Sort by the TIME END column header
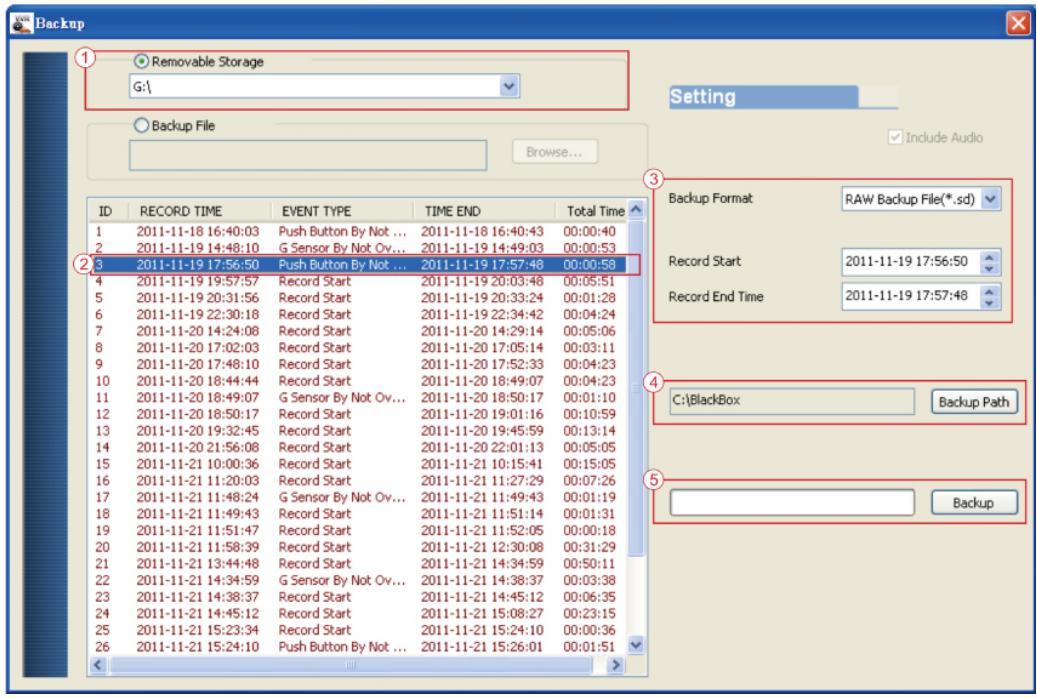 [x=484, y=211]
